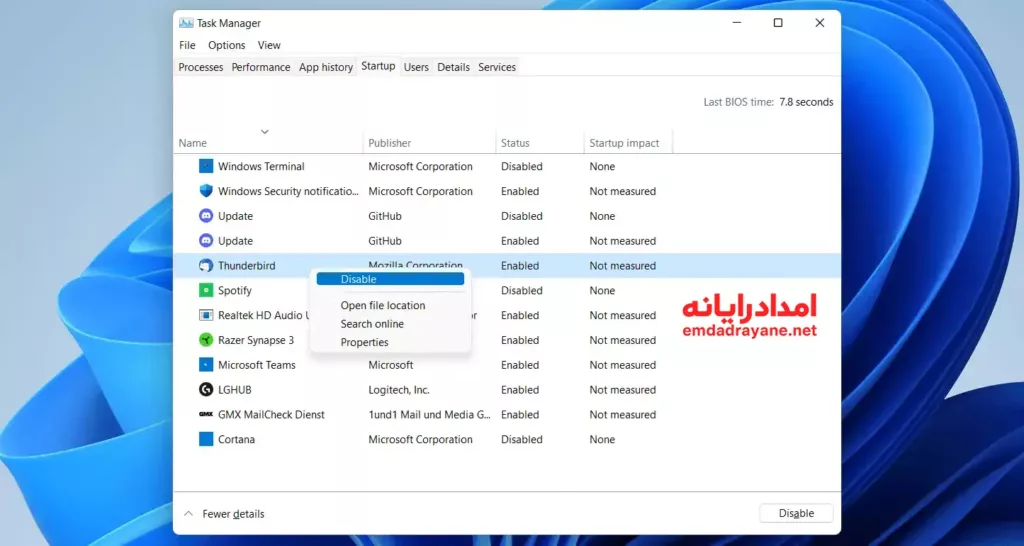Image resolution: width=1024 pixels, height=546 pixels.
Task: Open the Options menu
Action: pyautogui.click(x=227, y=45)
